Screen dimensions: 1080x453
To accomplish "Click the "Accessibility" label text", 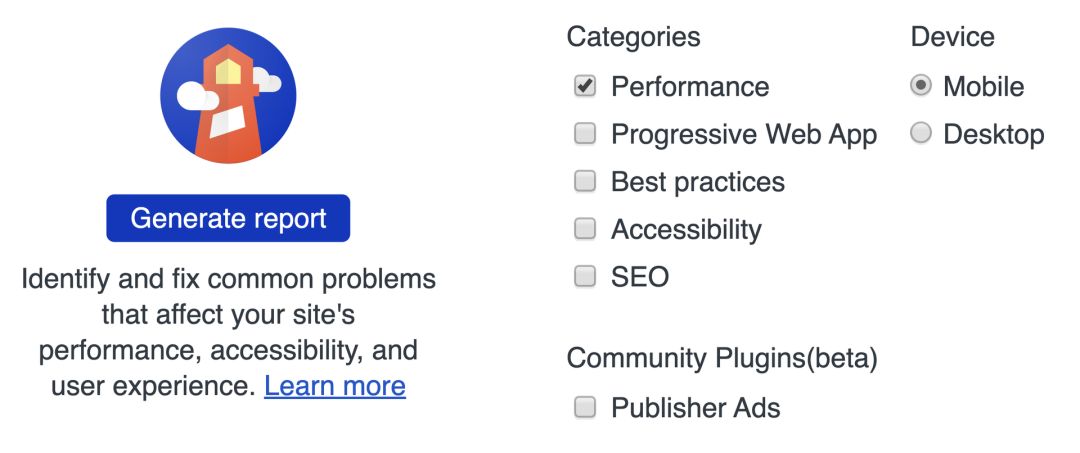I will (686, 230).
